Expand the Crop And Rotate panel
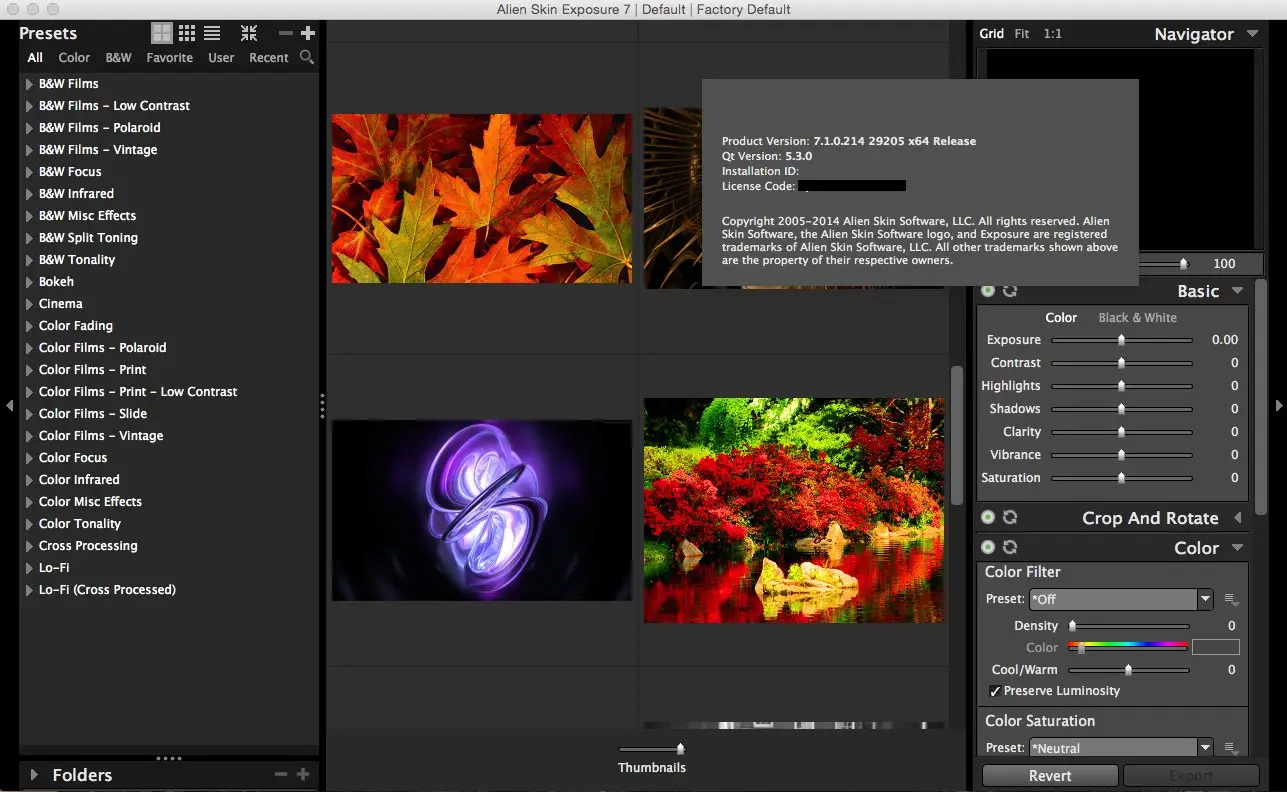Image resolution: width=1287 pixels, height=792 pixels. tap(1238, 518)
